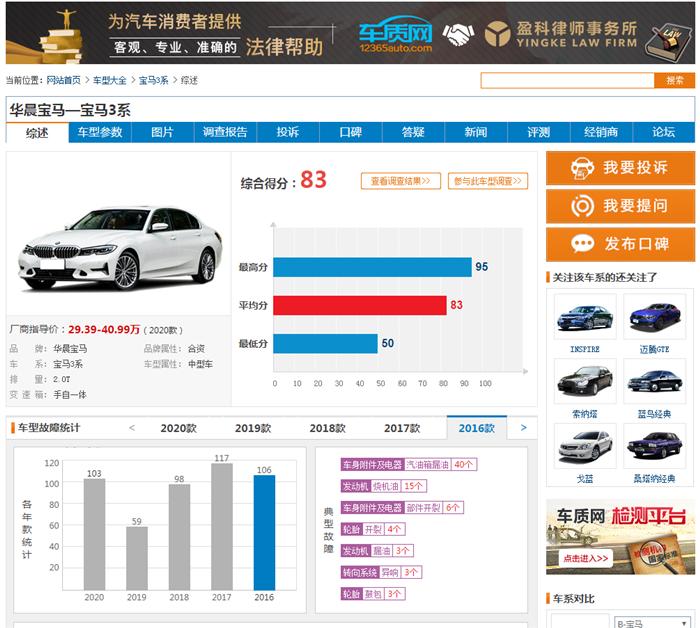
Task: Click the 我要提问 button
Action: point(621,206)
